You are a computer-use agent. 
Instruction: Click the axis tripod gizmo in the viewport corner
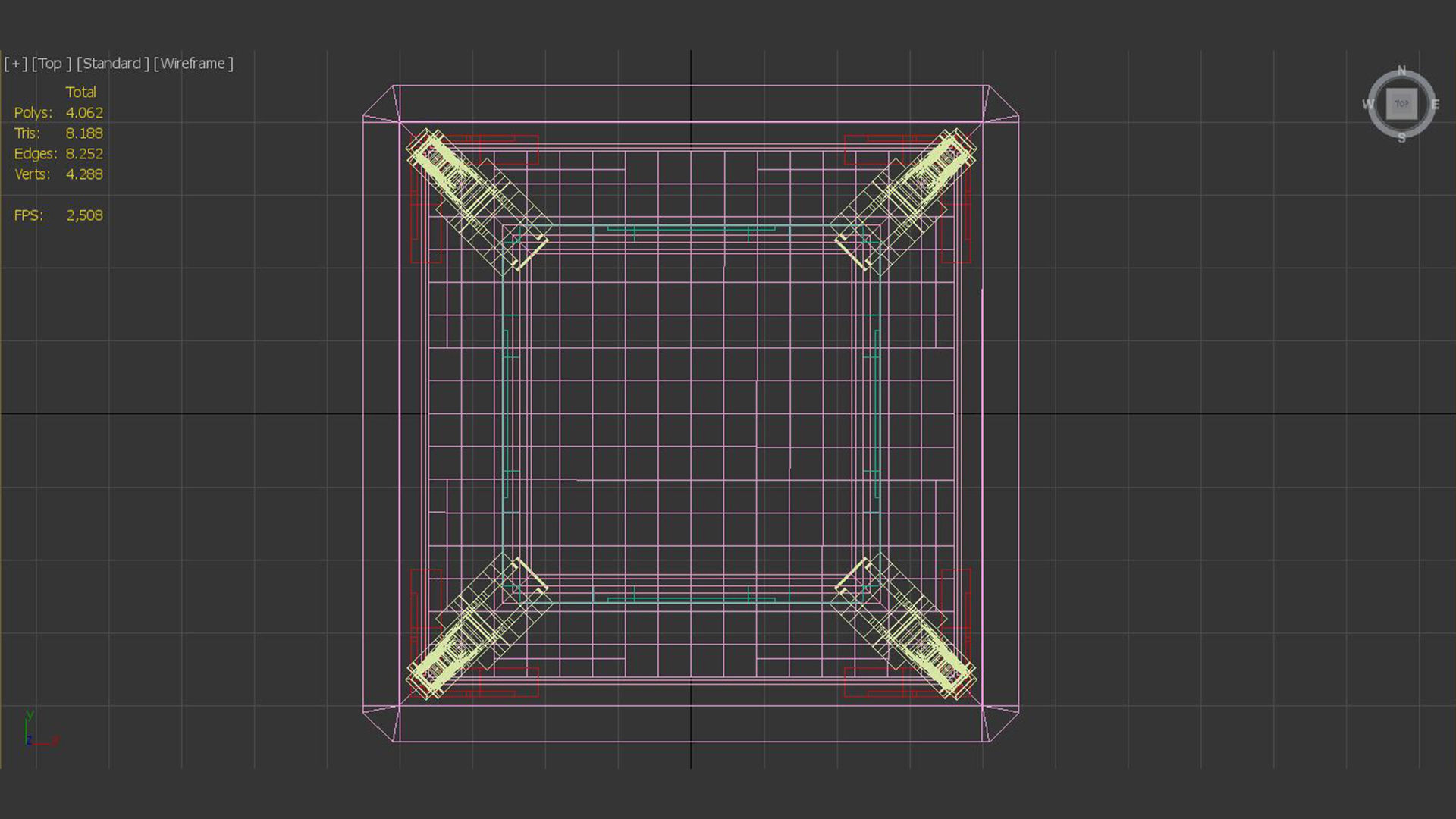41,730
